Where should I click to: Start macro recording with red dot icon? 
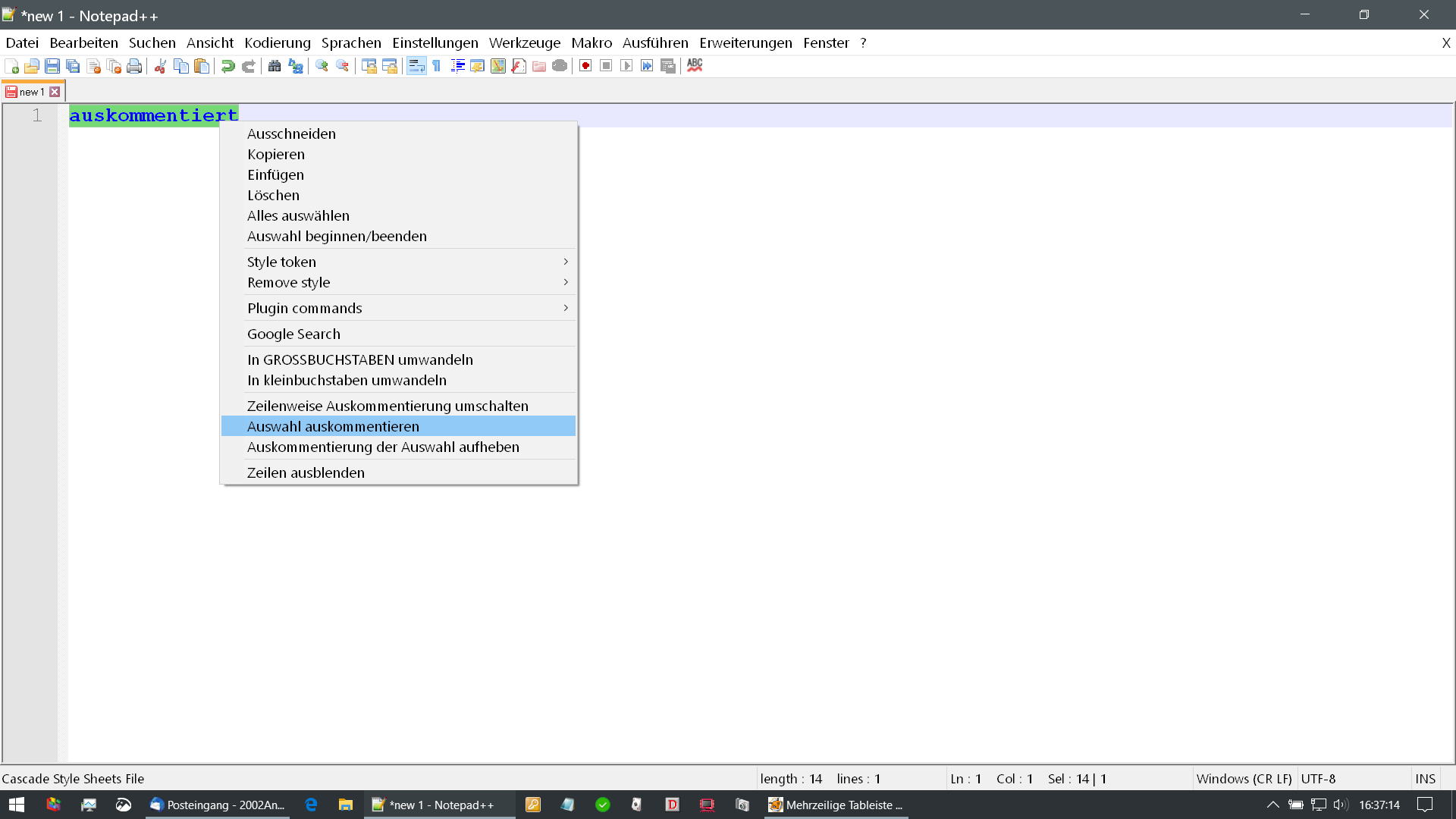tap(585, 66)
